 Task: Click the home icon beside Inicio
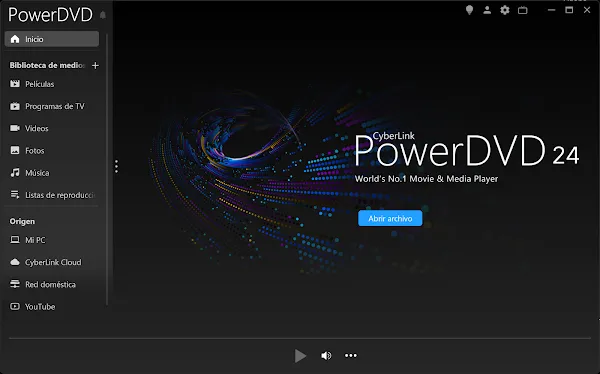15,39
